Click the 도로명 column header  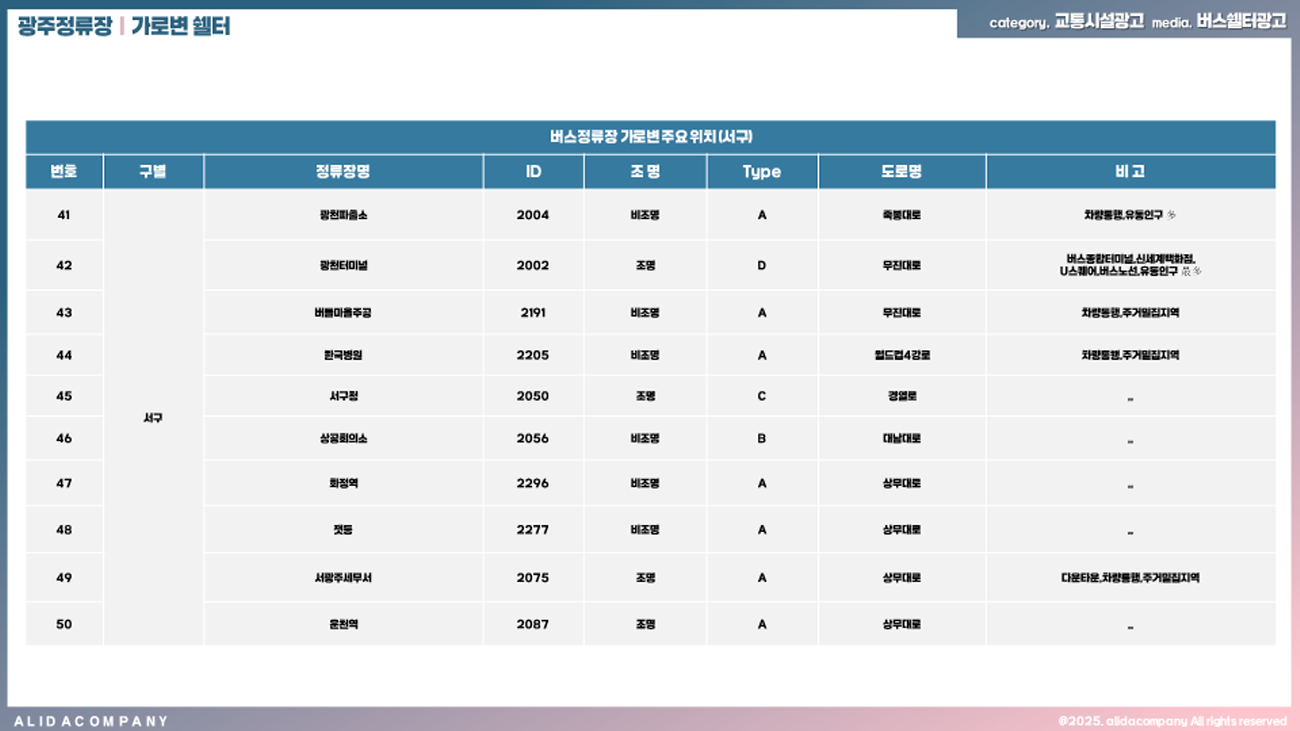point(901,172)
